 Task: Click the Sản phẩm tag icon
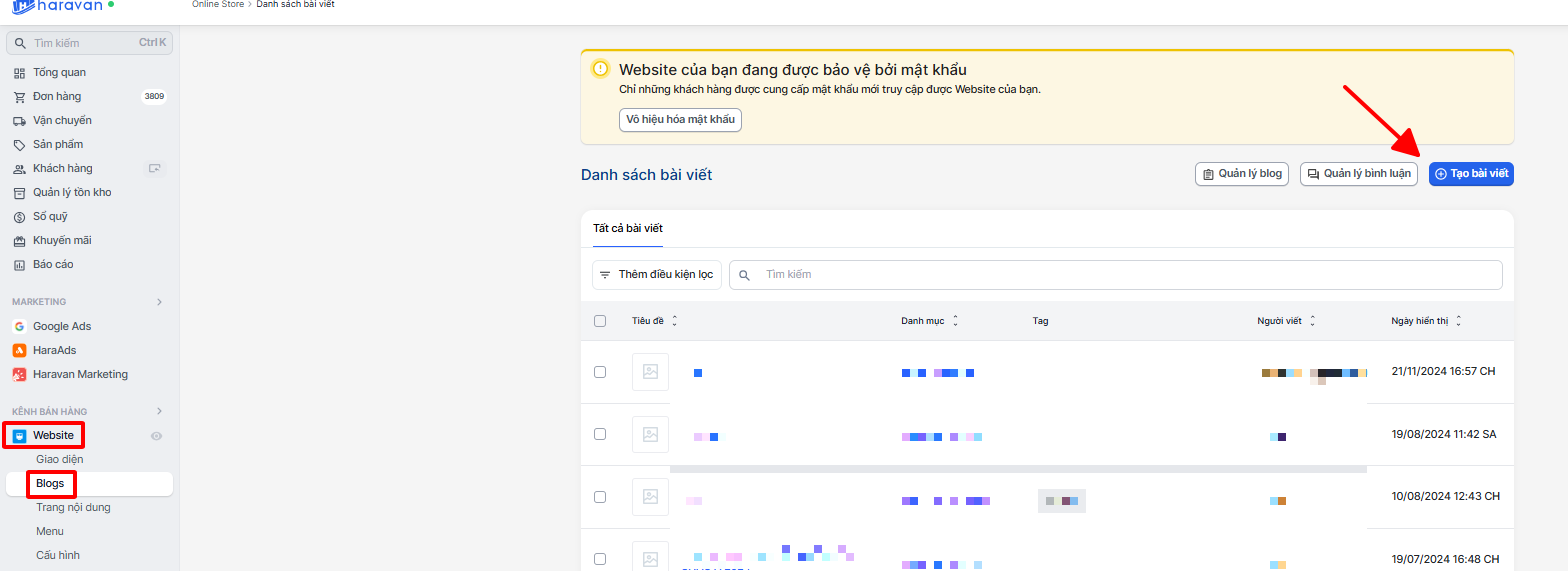point(19,145)
